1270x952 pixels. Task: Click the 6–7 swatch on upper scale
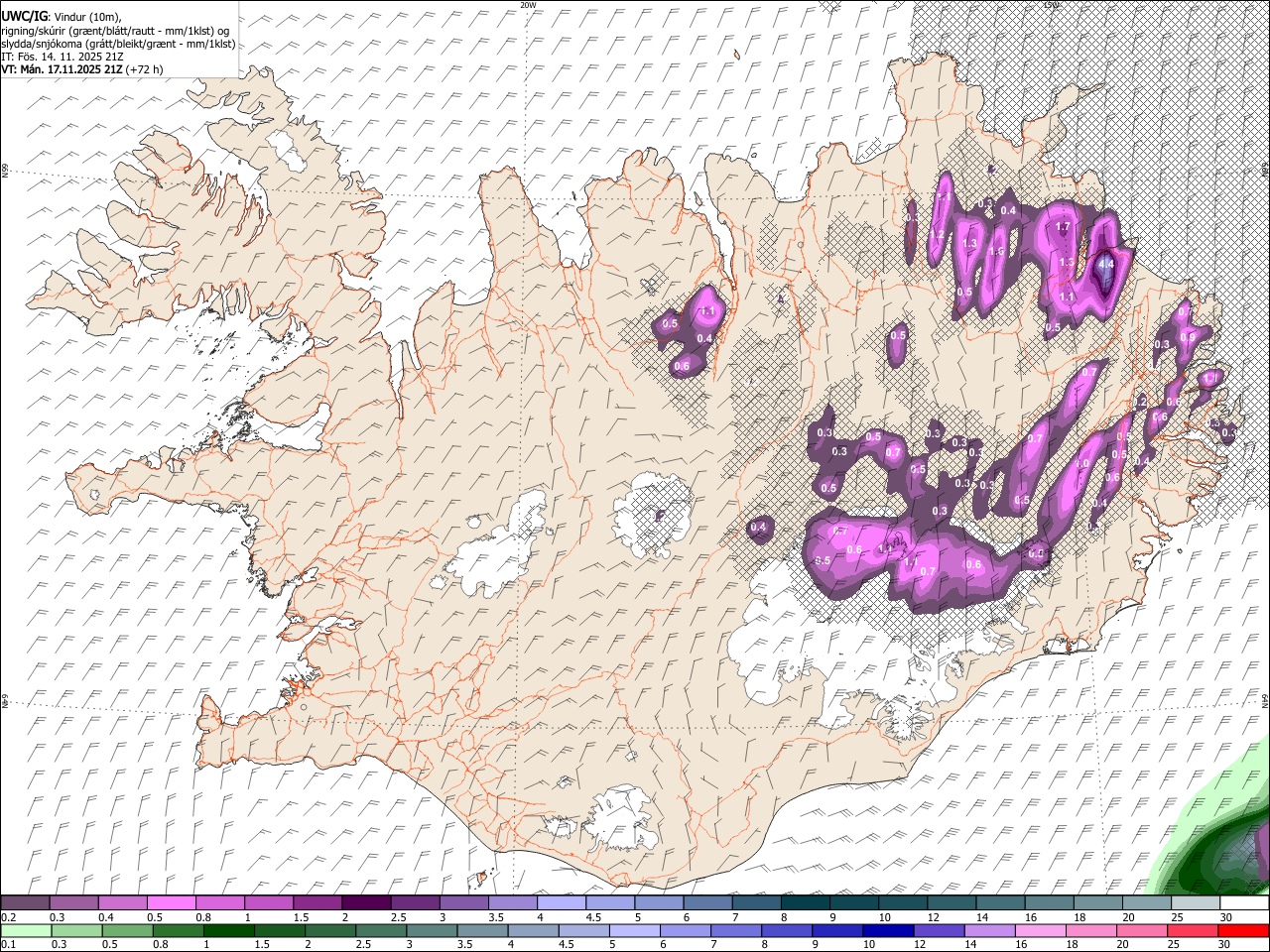[x=707, y=903]
